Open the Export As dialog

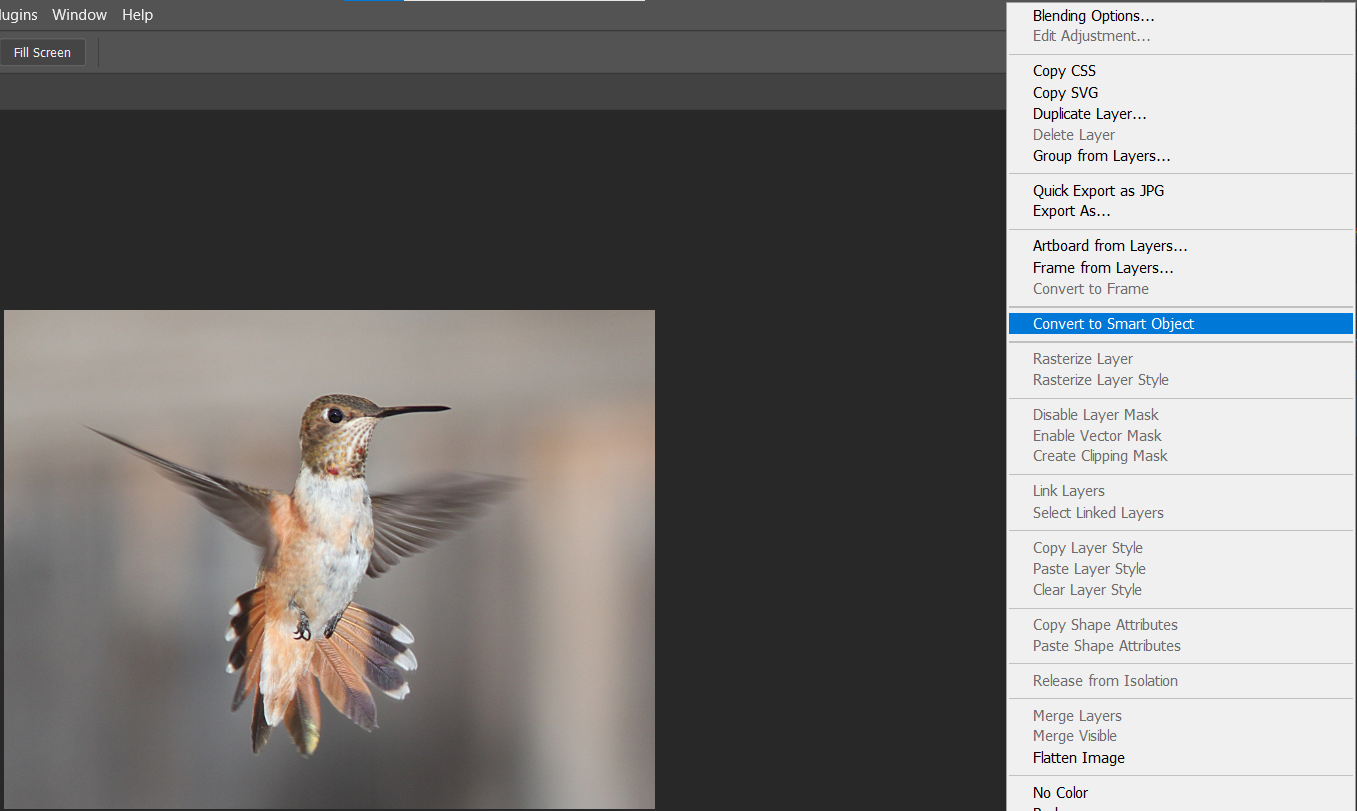(1071, 211)
